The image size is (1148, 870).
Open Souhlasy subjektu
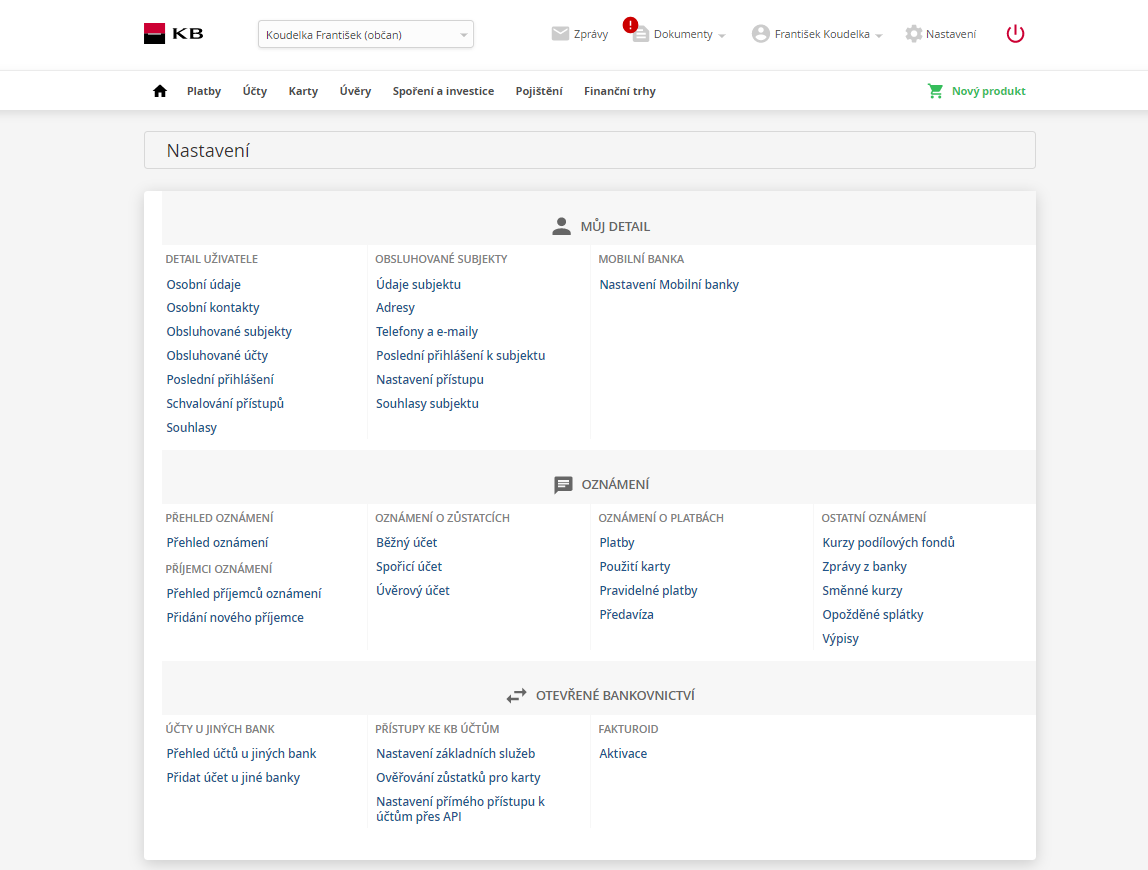pyautogui.click(x=427, y=404)
